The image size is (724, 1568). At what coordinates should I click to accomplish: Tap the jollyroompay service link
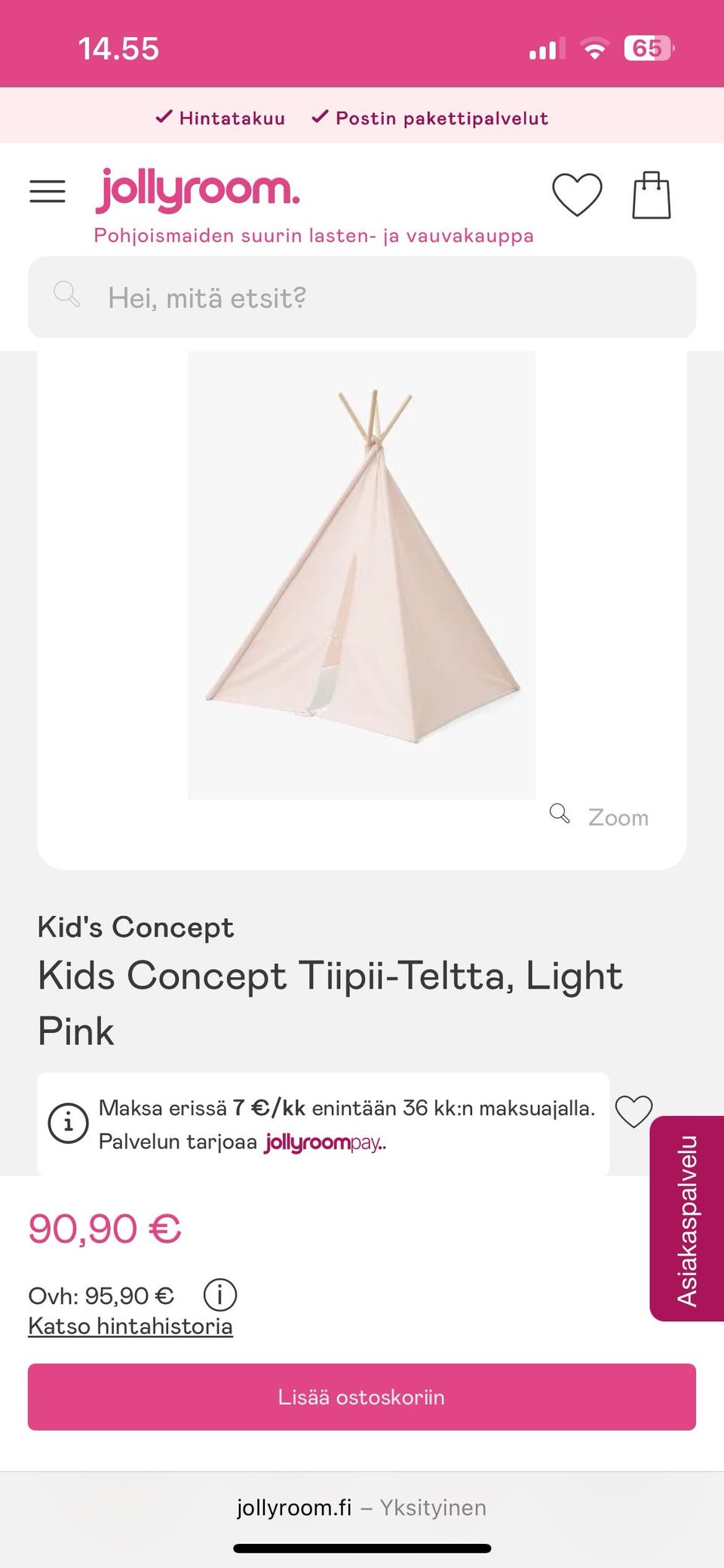[324, 1142]
